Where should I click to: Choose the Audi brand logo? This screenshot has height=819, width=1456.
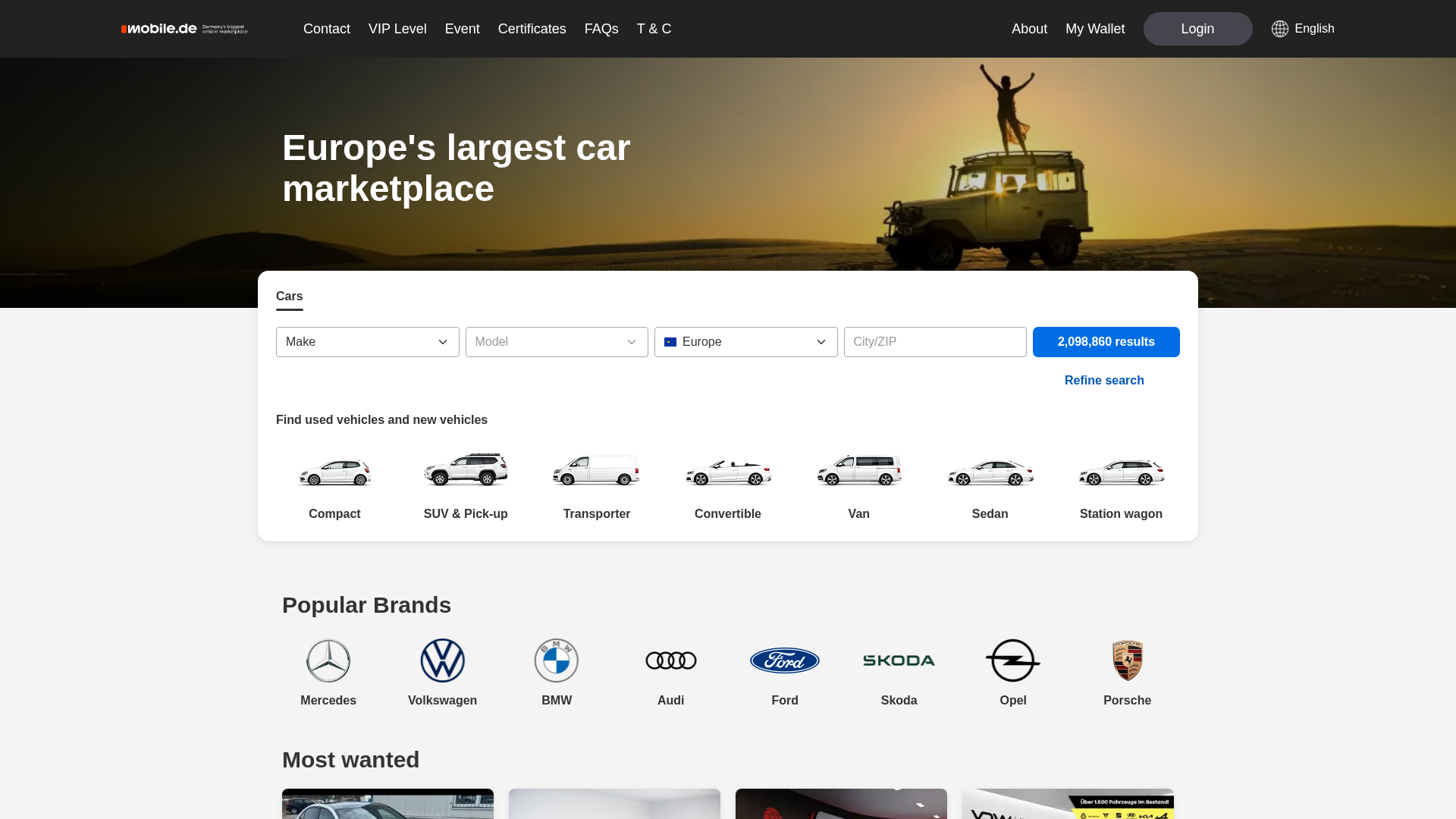[671, 661]
